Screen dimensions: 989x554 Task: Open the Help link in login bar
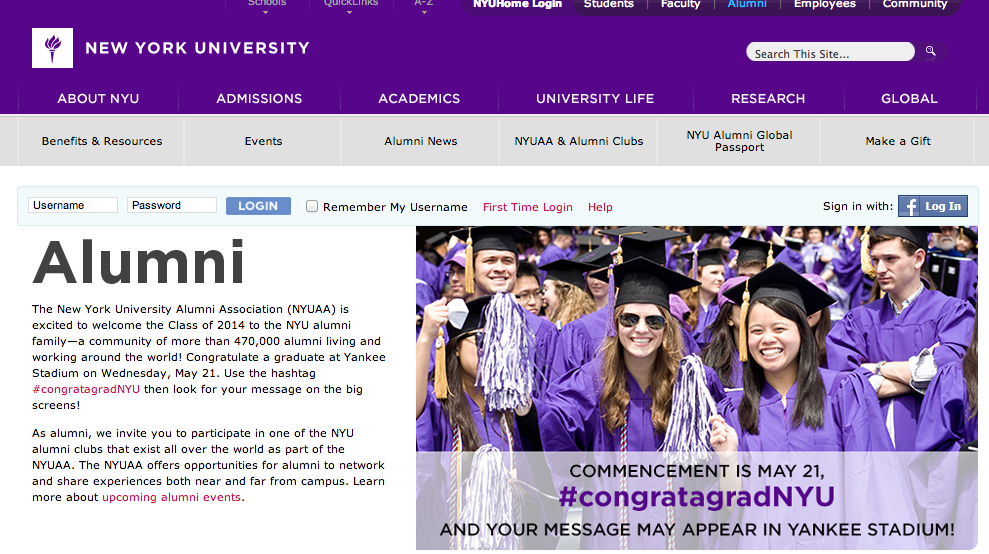600,207
